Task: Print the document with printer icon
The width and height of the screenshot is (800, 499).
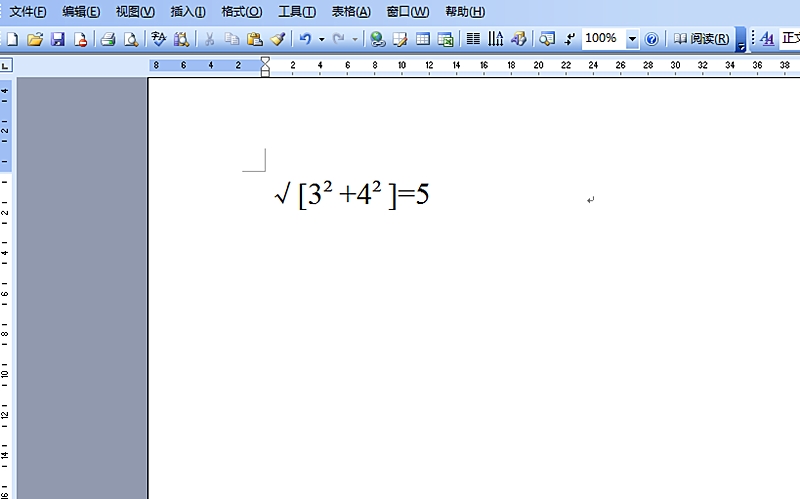Action: [x=108, y=39]
